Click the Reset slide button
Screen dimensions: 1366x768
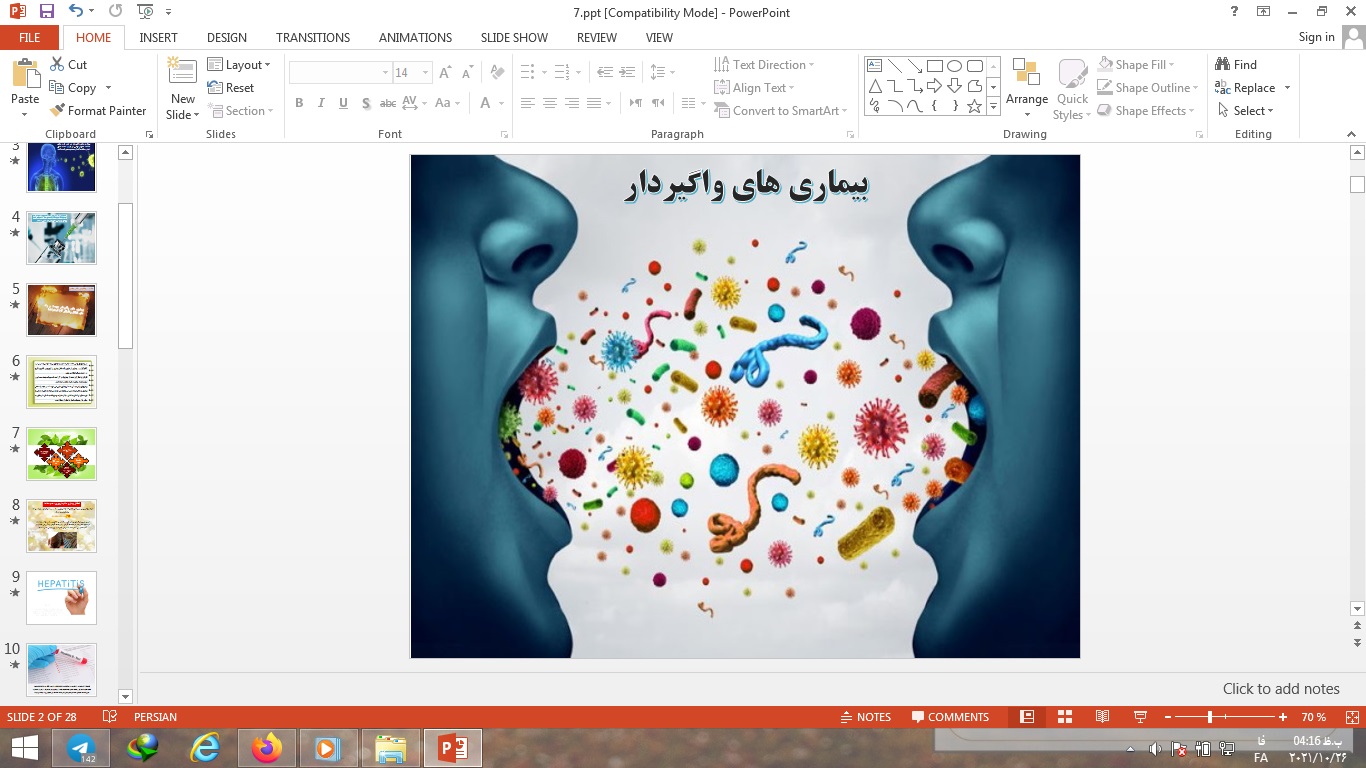(x=231, y=88)
